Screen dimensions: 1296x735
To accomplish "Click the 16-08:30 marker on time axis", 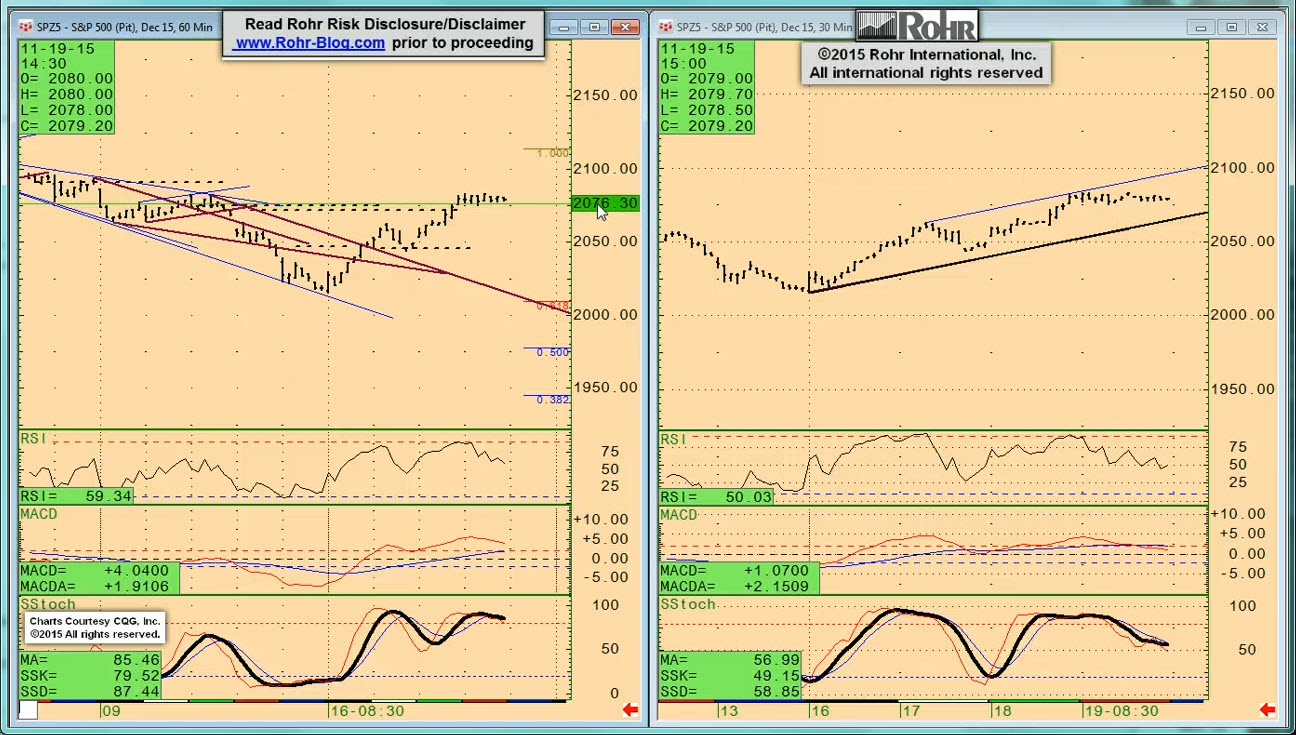I will coord(368,710).
